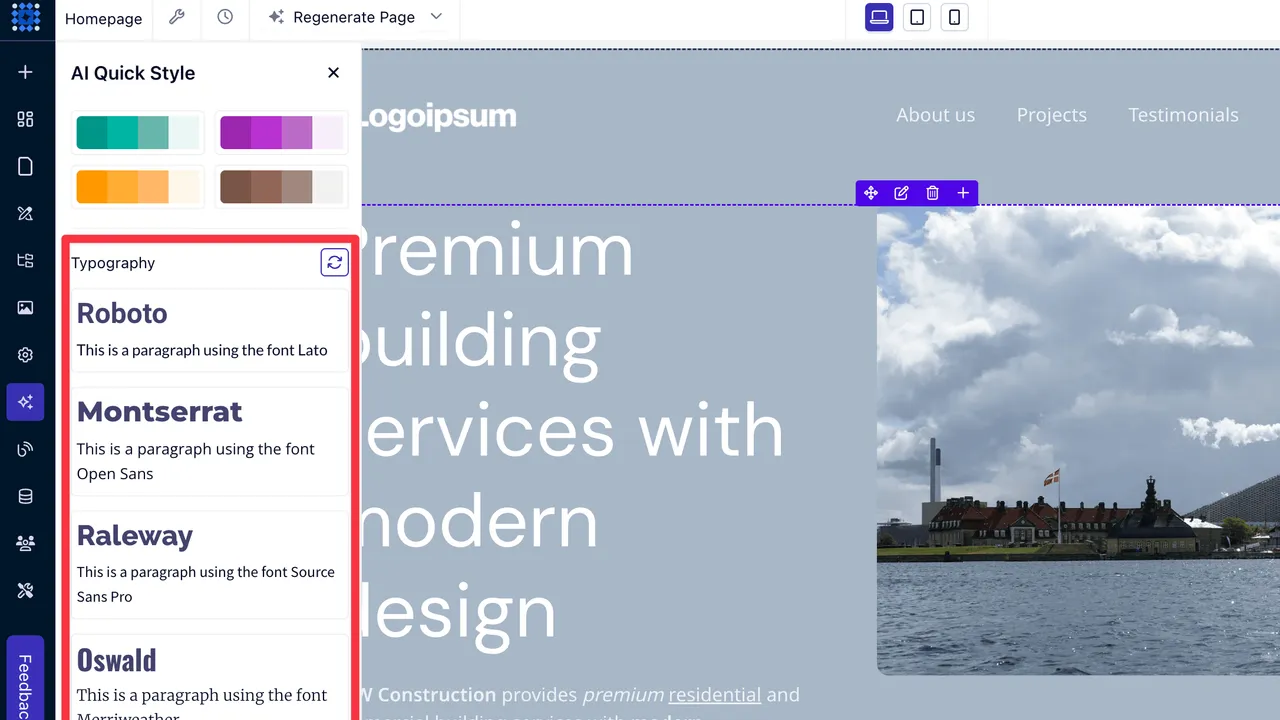Click the AI Quick Style panel title

[x=133, y=73]
